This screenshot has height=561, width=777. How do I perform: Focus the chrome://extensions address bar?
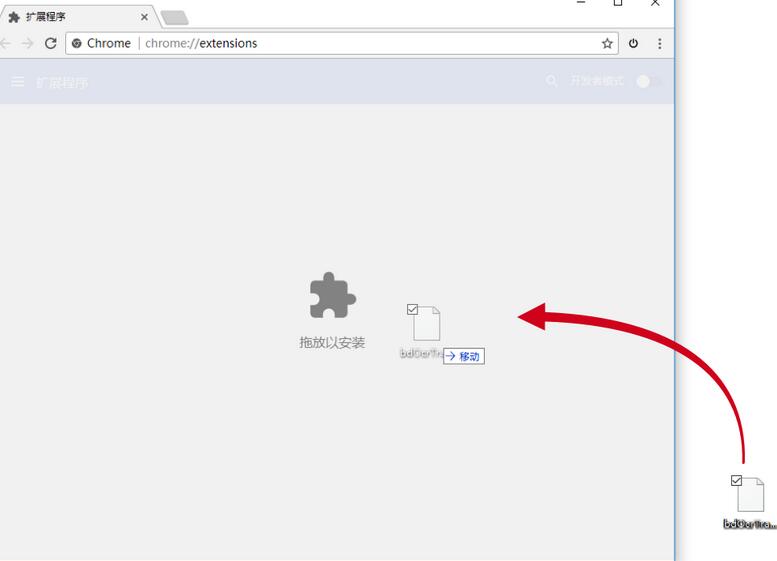pyautogui.click(x=350, y=43)
